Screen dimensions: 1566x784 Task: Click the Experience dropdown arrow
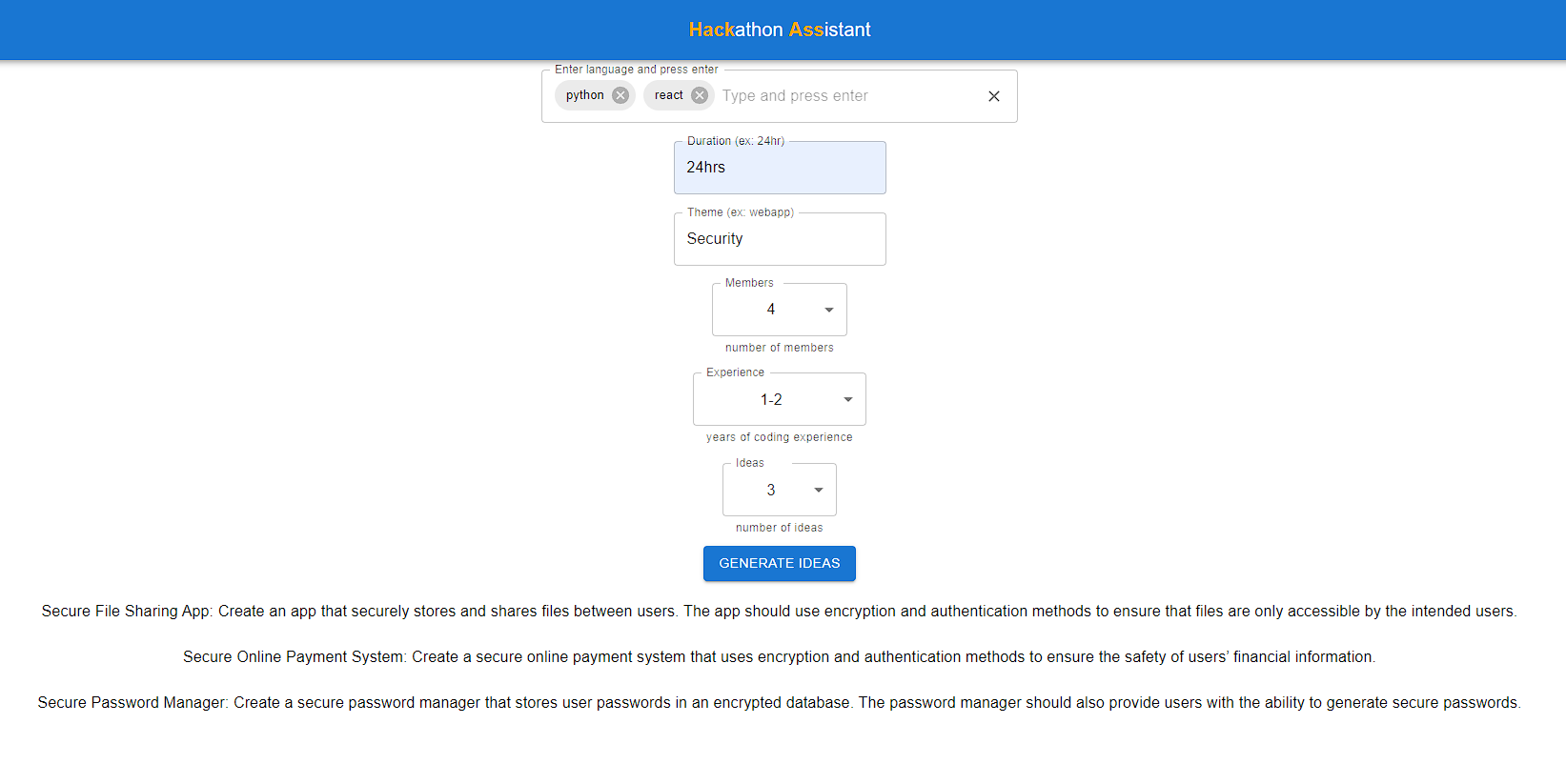click(x=848, y=399)
